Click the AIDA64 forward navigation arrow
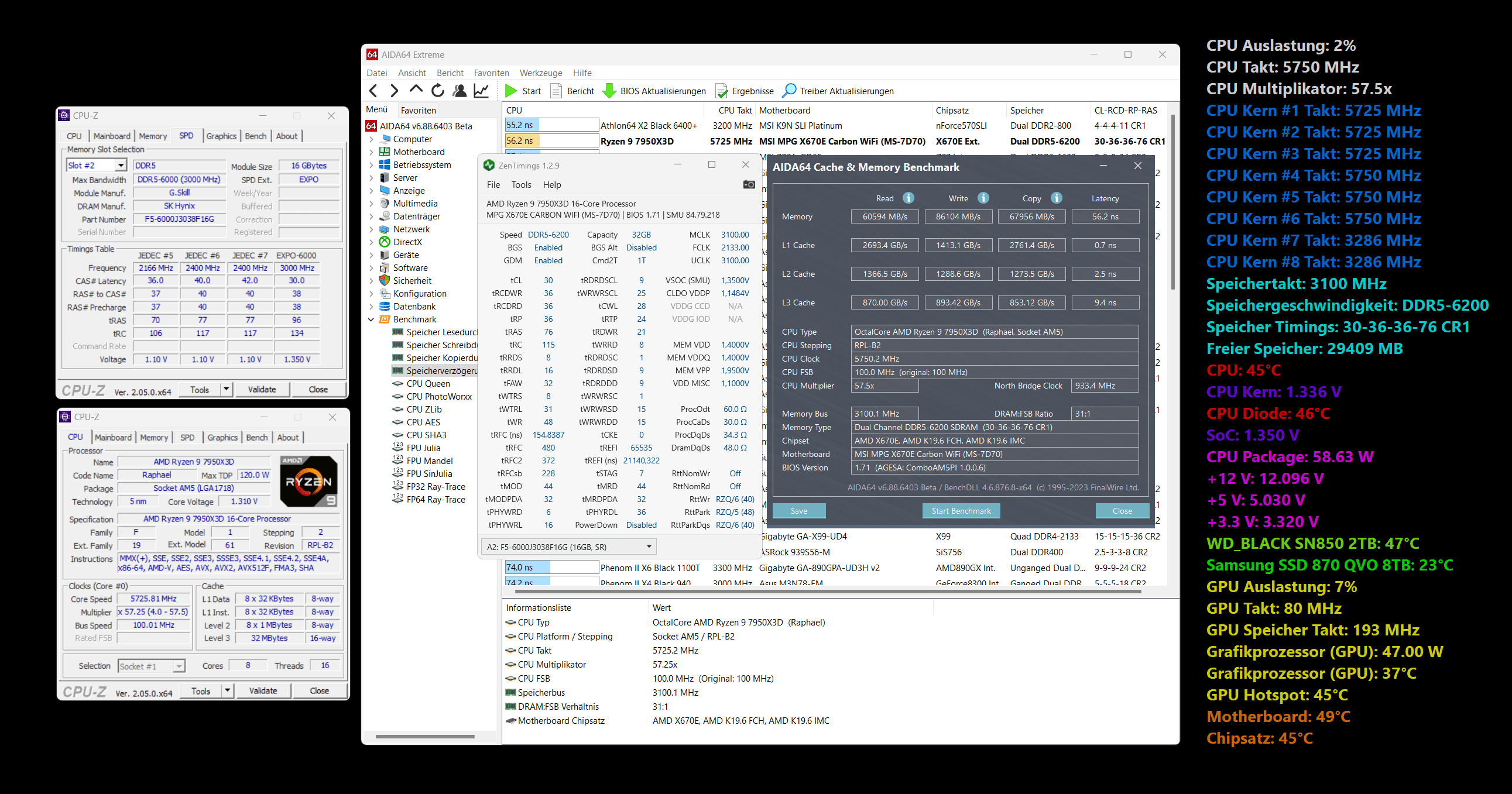Screen dimensions: 1512x794 point(395,90)
